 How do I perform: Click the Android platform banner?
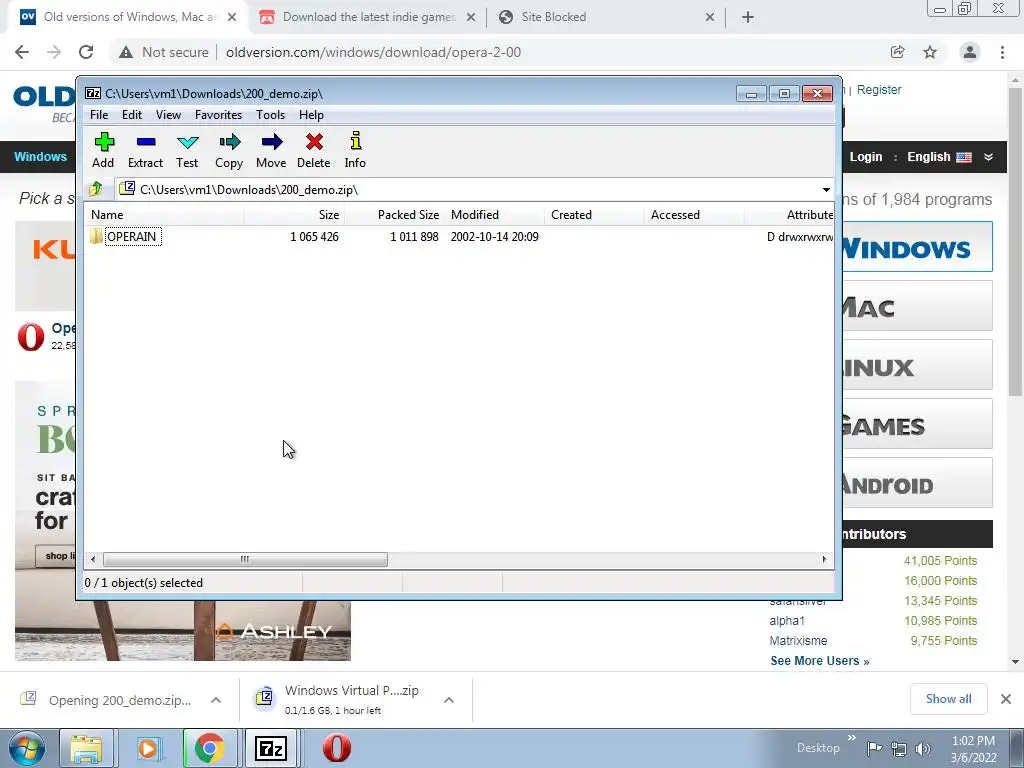pos(917,483)
